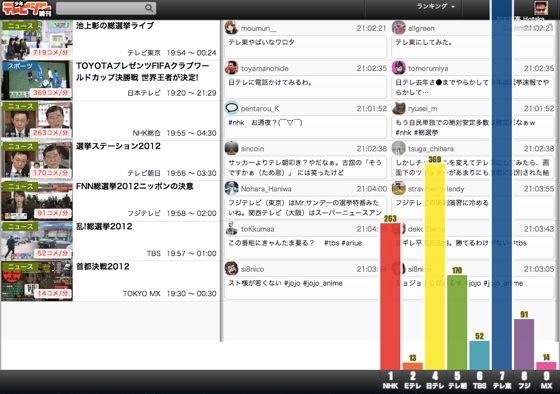Click Nohara_Haniwa user avatar

point(231,188)
